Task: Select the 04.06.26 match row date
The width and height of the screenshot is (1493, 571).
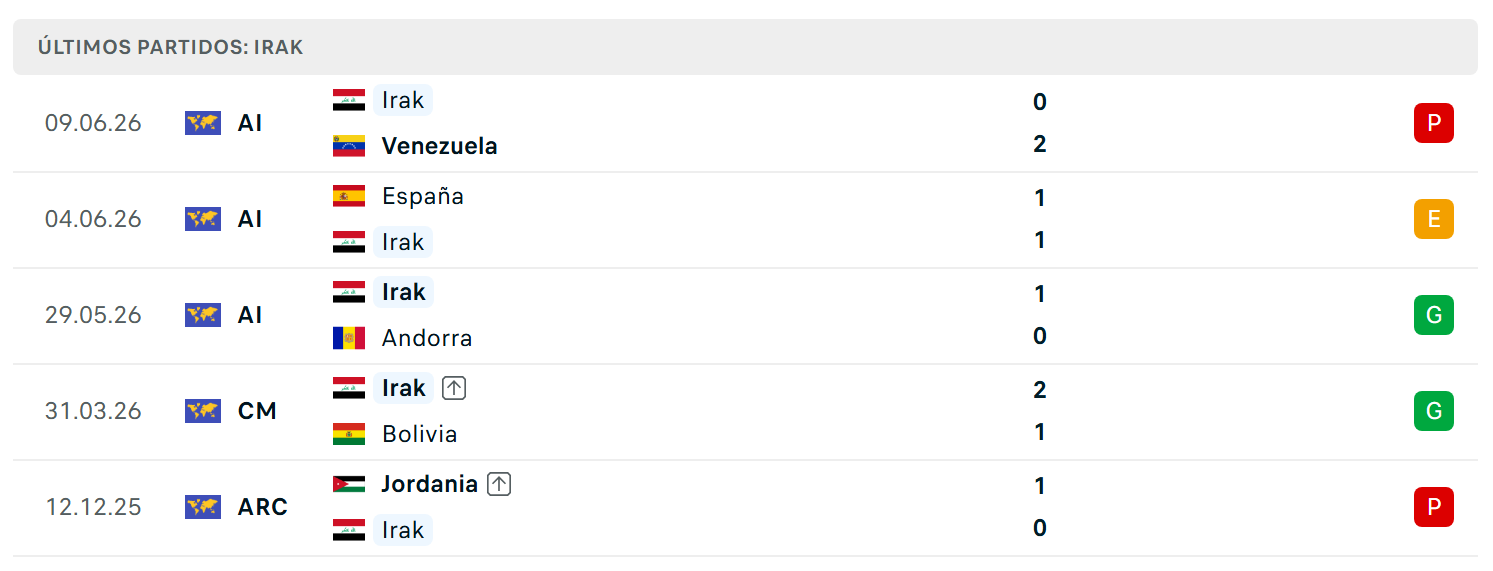Action: coord(93,219)
